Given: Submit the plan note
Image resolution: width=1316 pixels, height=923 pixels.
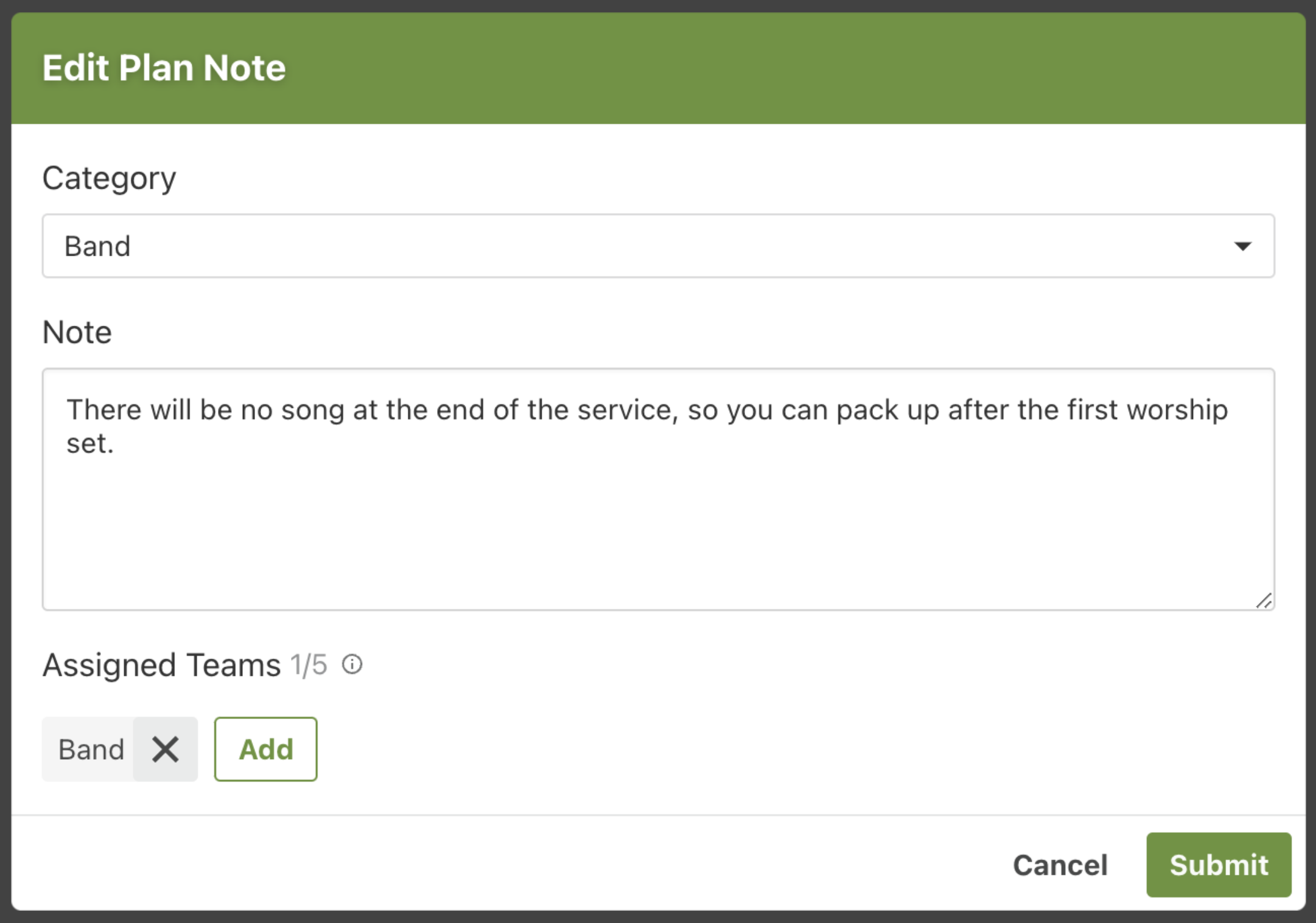Looking at the screenshot, I should (1219, 865).
